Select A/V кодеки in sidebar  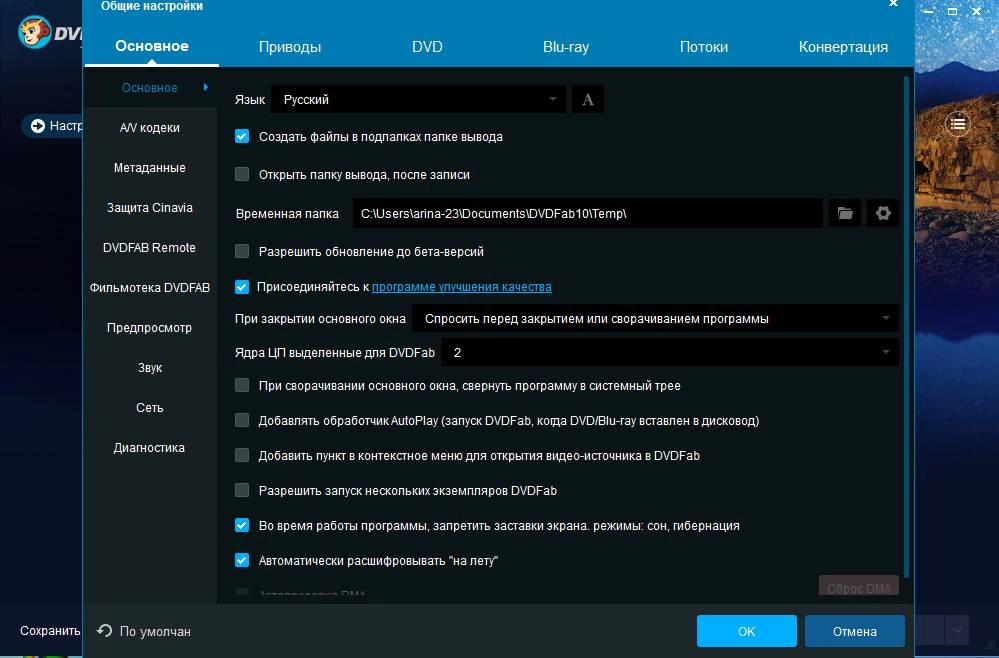tap(150, 127)
